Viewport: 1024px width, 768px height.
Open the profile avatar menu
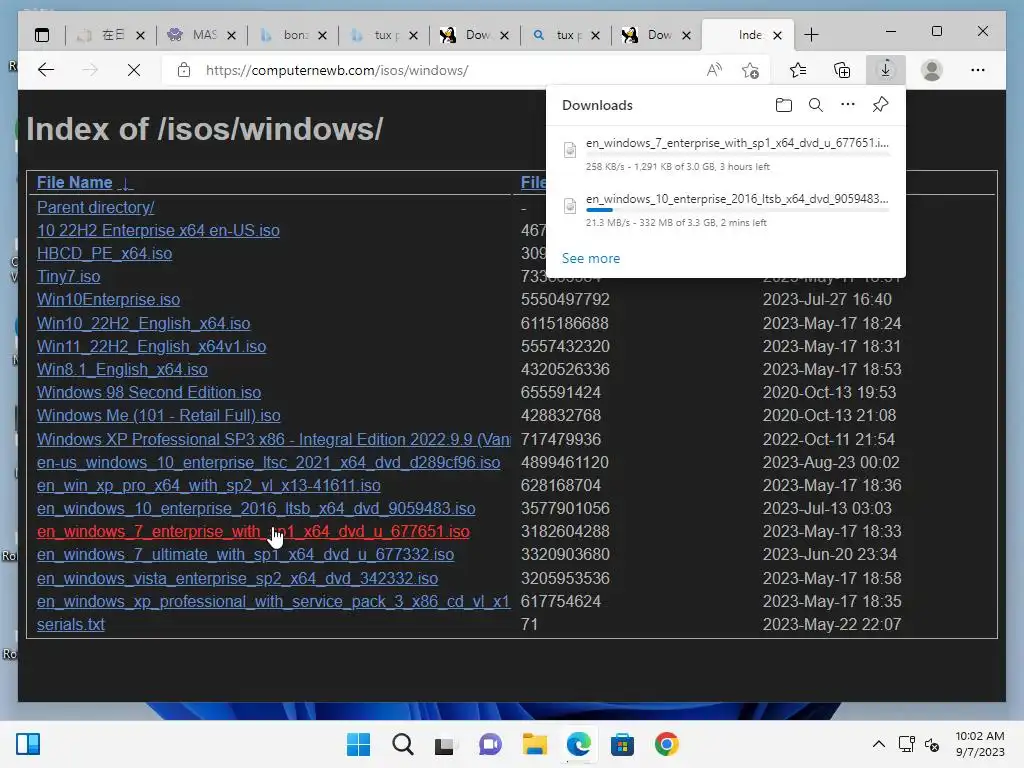[x=931, y=70]
